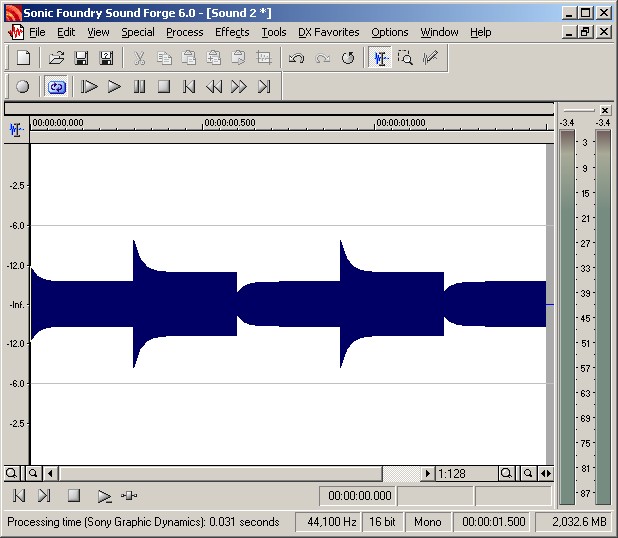Open the File menu

[37, 32]
